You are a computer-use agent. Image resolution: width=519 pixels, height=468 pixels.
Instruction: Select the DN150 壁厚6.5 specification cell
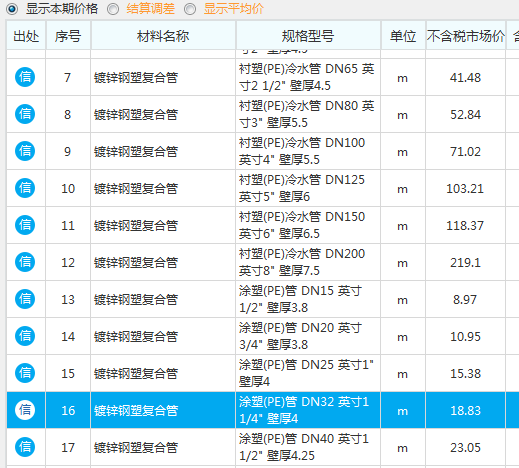tap(308, 225)
